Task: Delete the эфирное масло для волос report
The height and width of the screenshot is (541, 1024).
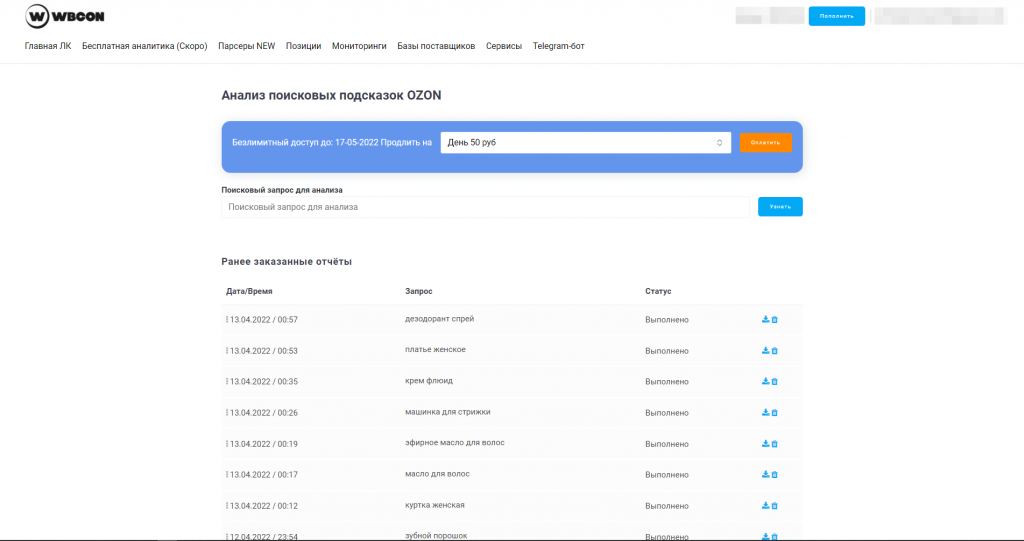Action: (775, 444)
